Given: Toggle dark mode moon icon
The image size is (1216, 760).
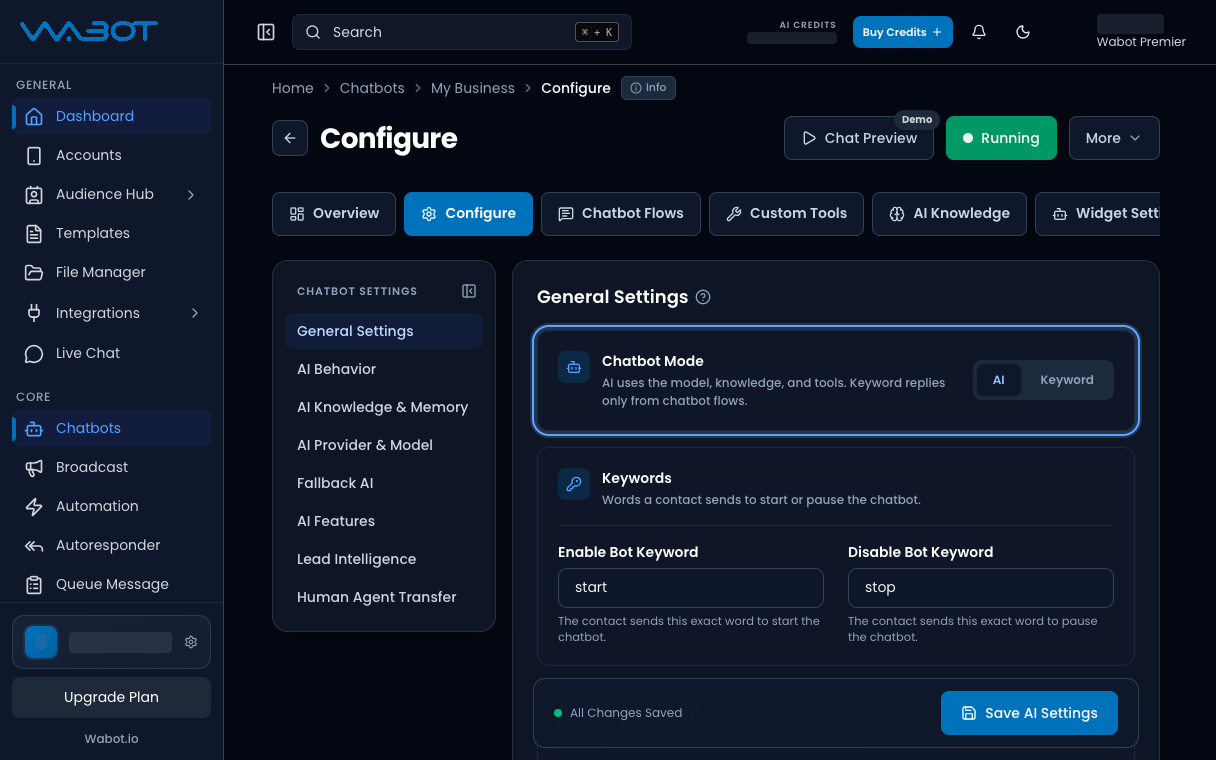Looking at the screenshot, I should pyautogui.click(x=1023, y=32).
